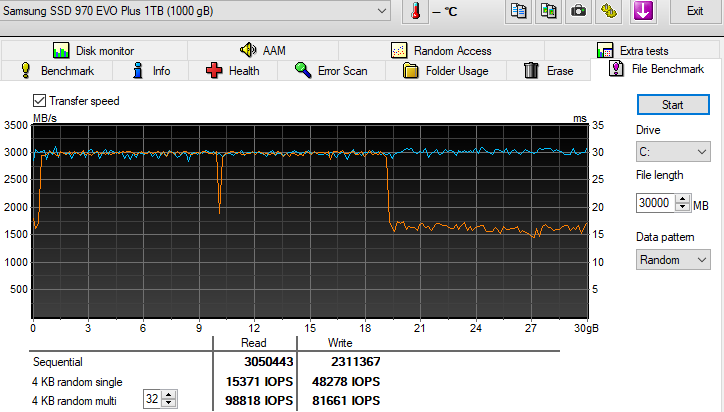Switch to the Error Scan tab

(331, 71)
